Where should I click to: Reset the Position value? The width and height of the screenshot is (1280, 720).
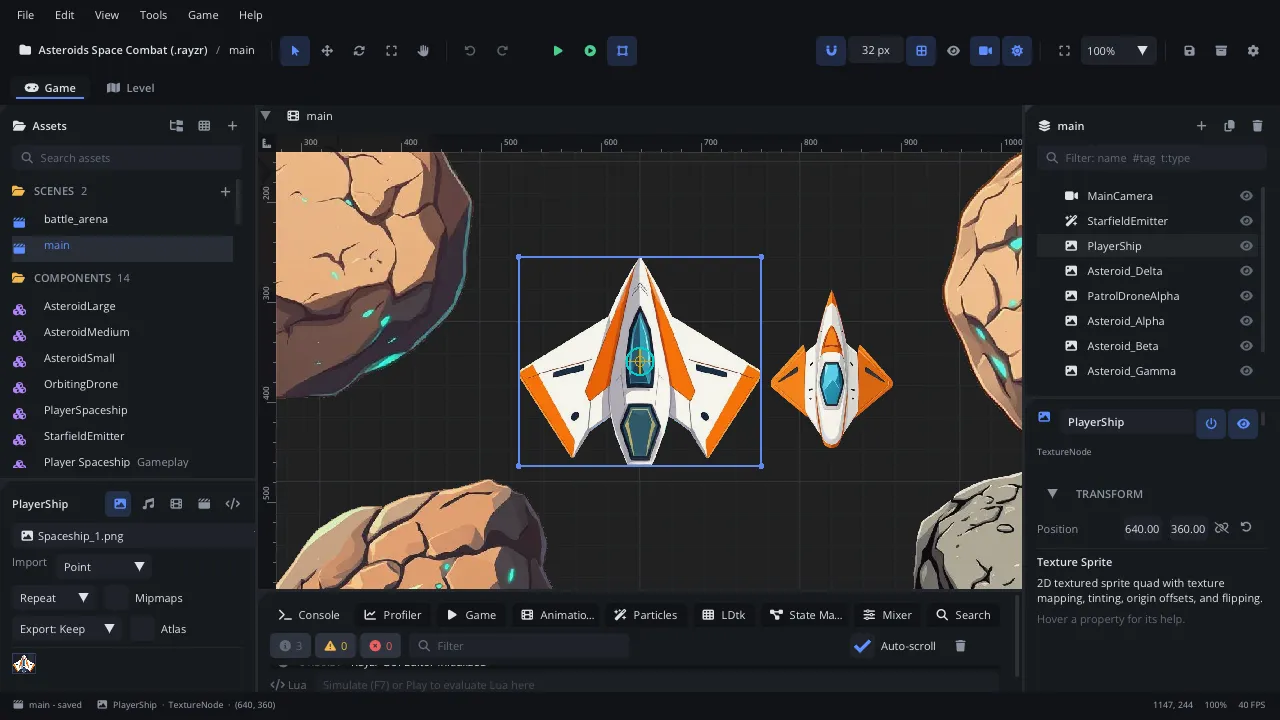point(1246,527)
